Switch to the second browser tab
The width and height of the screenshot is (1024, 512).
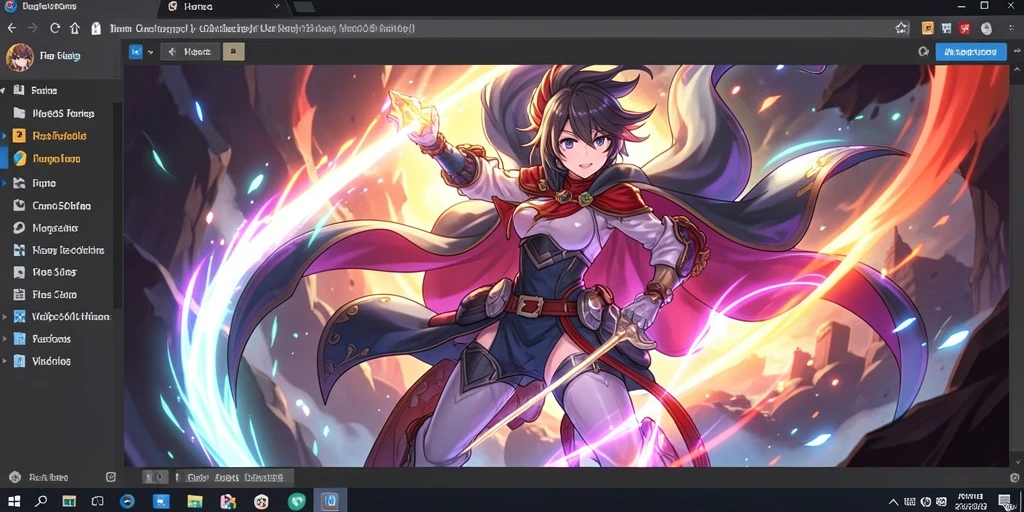(x=223, y=7)
